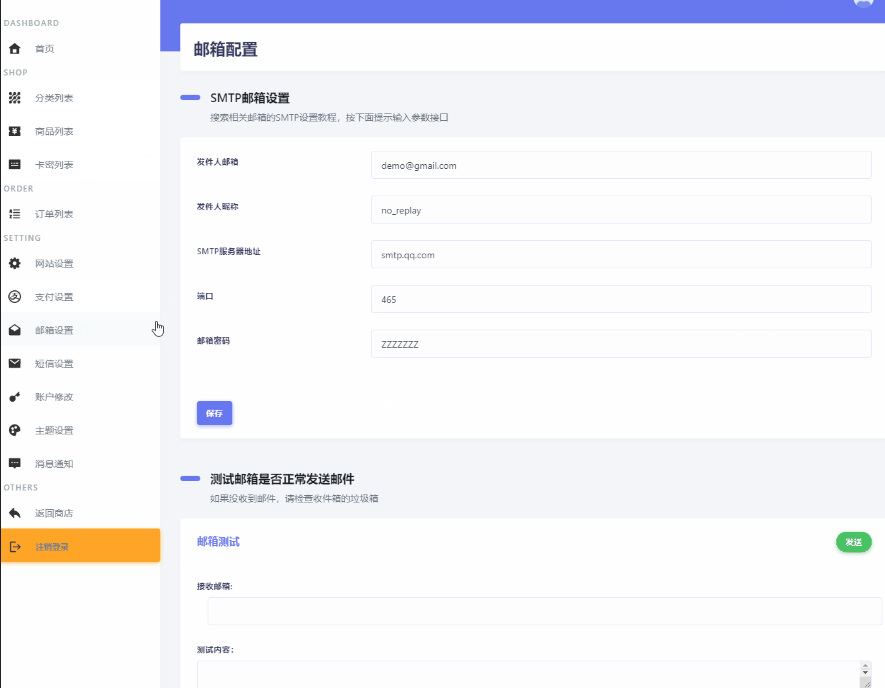The height and width of the screenshot is (688, 885).
Task: Click the SMTP邮箱设置 section heading
Action: point(250,98)
